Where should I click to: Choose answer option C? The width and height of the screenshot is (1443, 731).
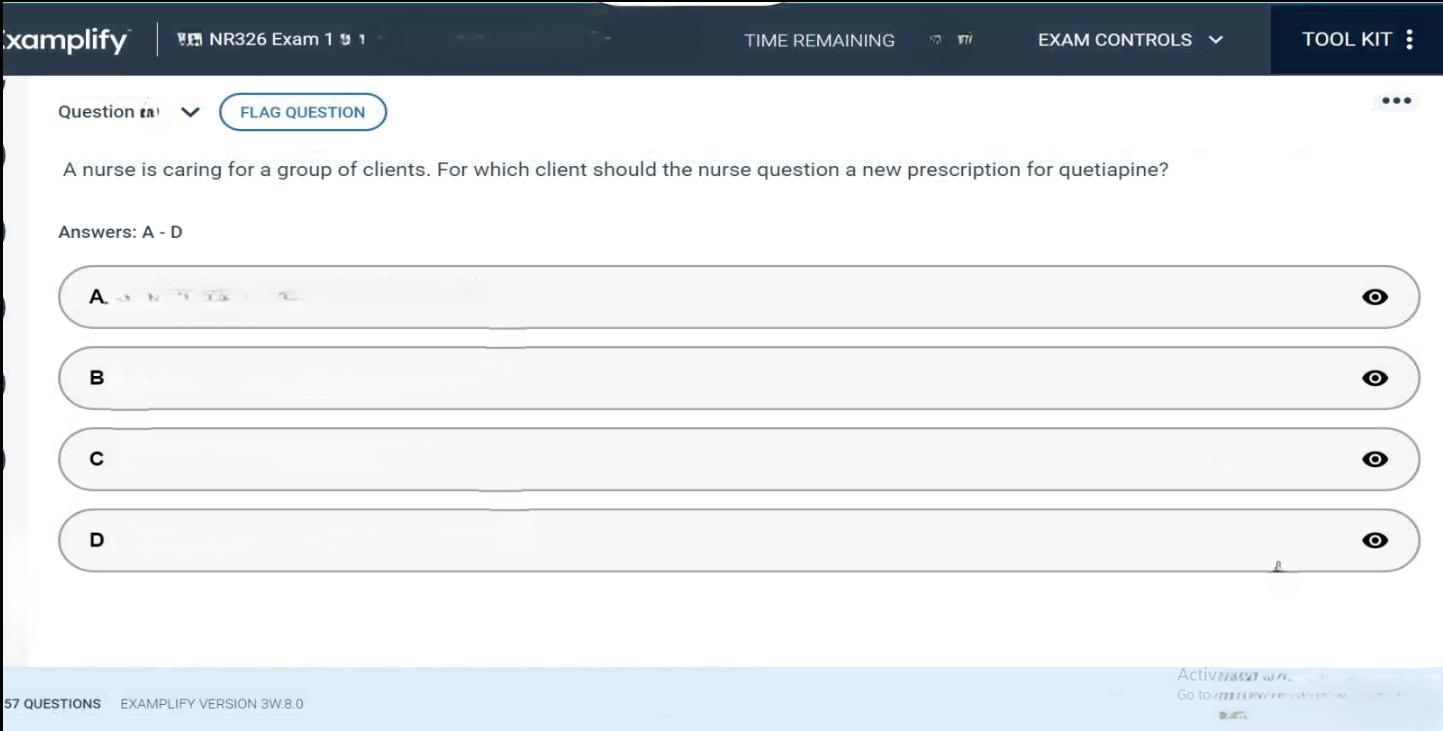700,459
